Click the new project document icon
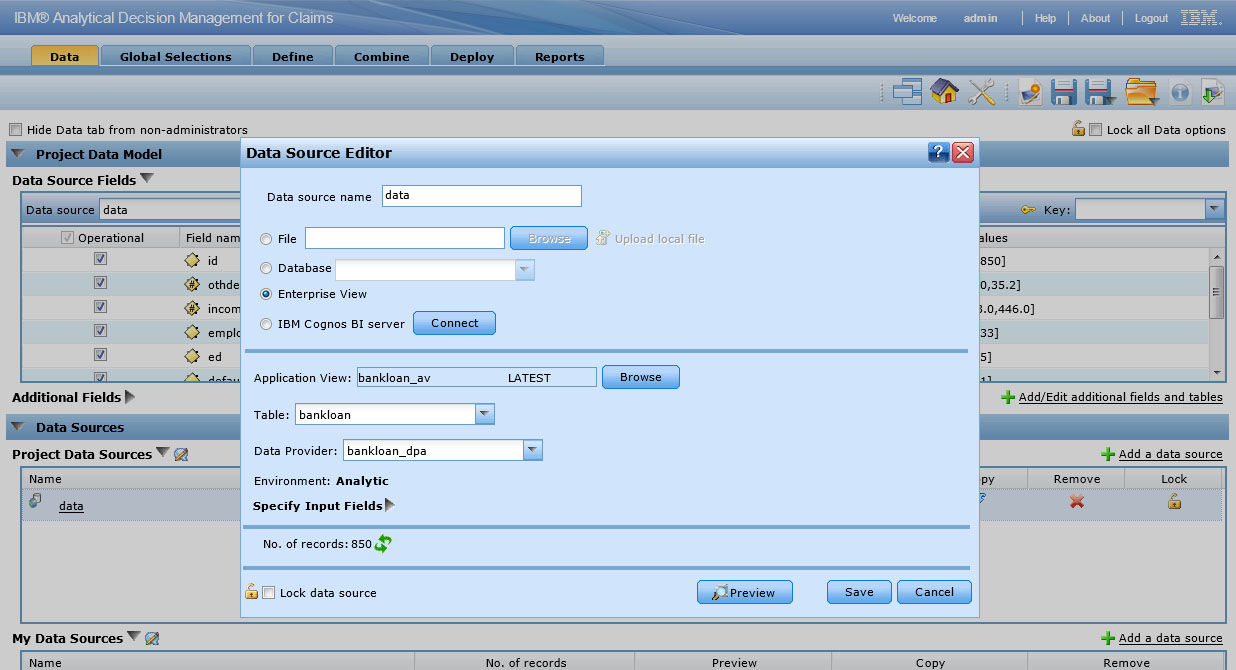1236x670 pixels. 1031,92
